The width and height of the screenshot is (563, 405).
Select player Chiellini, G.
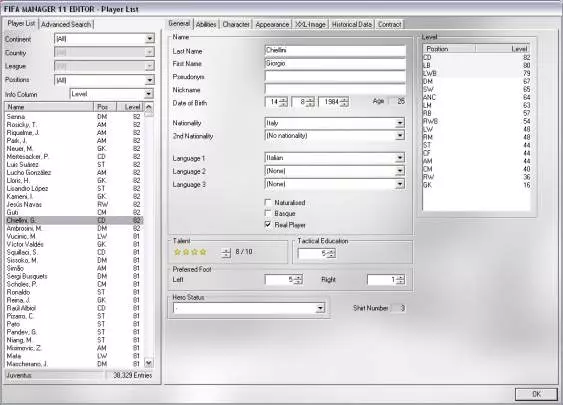[74, 220]
